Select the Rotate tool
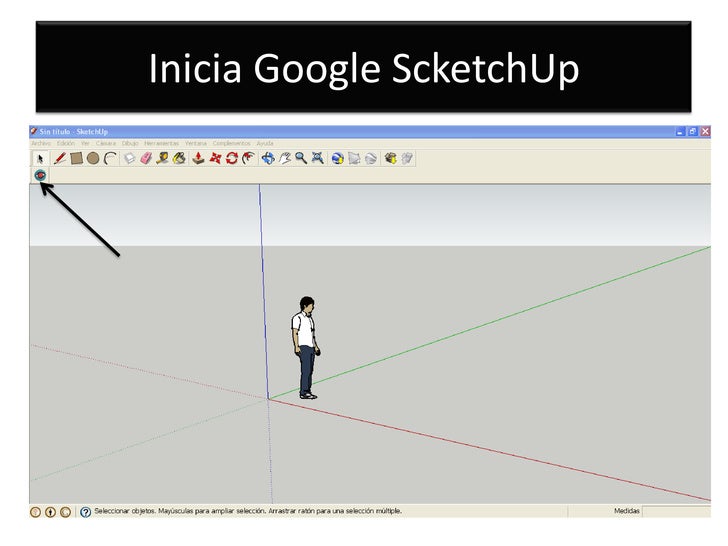 tap(232, 159)
